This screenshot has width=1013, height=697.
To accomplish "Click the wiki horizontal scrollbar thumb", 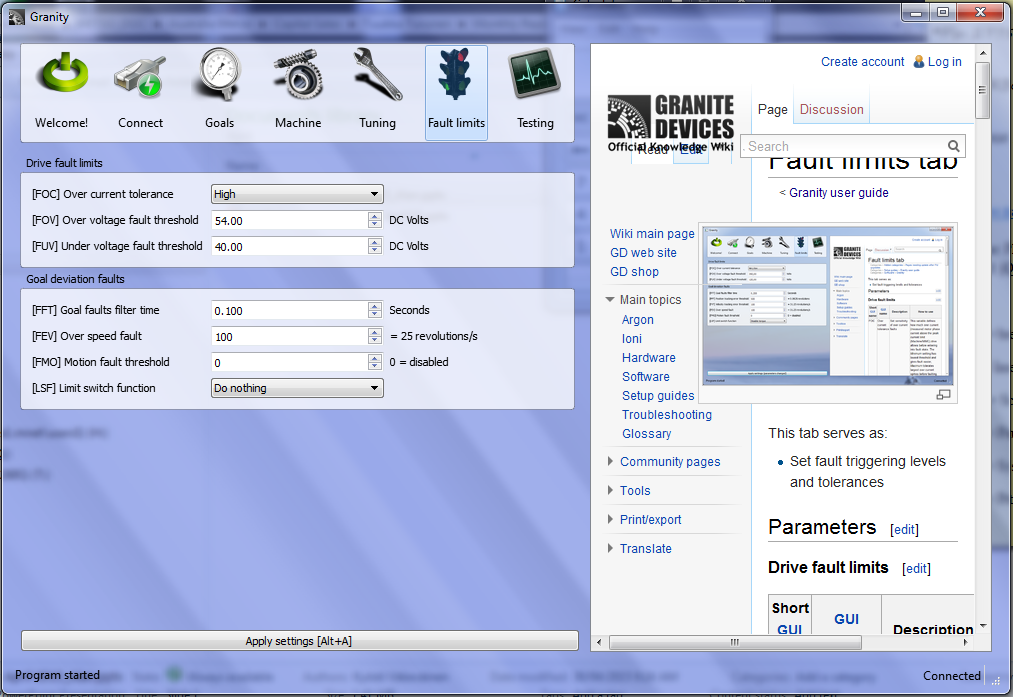I will (x=735, y=642).
